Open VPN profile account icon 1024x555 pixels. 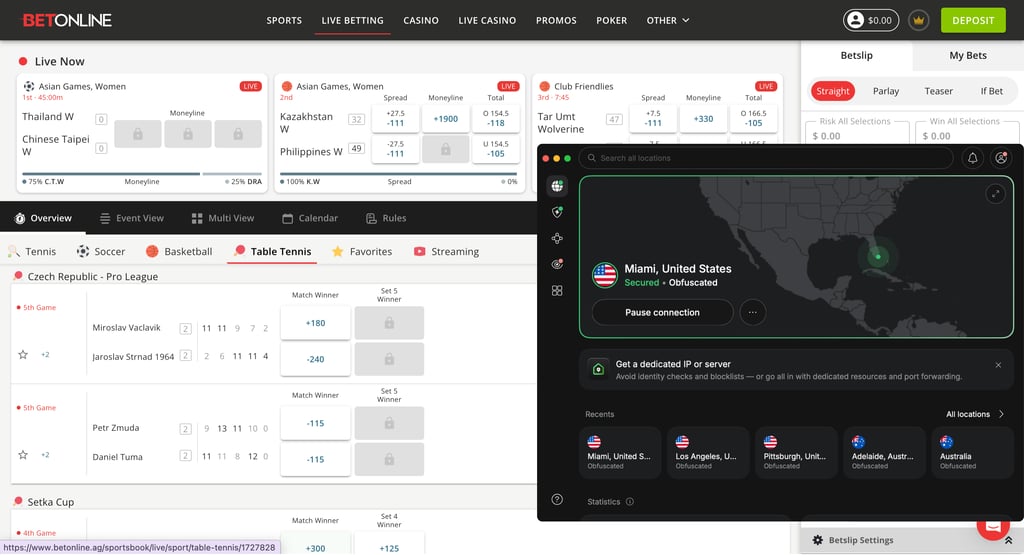point(1000,158)
